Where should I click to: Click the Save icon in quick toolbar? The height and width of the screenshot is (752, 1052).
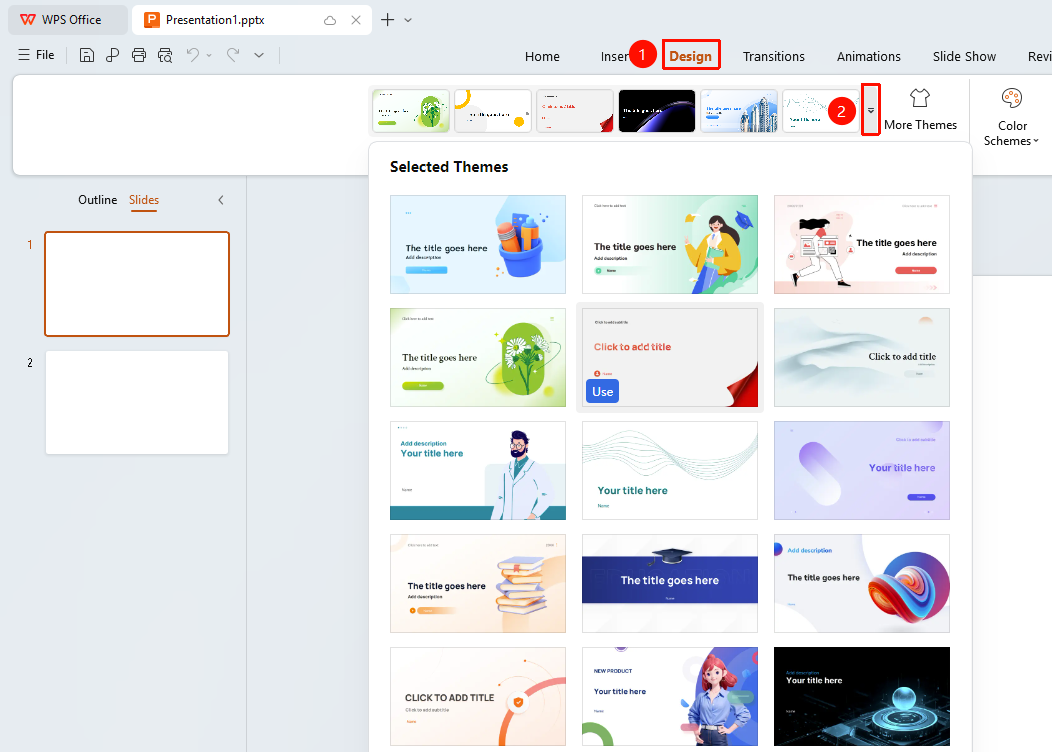click(x=87, y=55)
